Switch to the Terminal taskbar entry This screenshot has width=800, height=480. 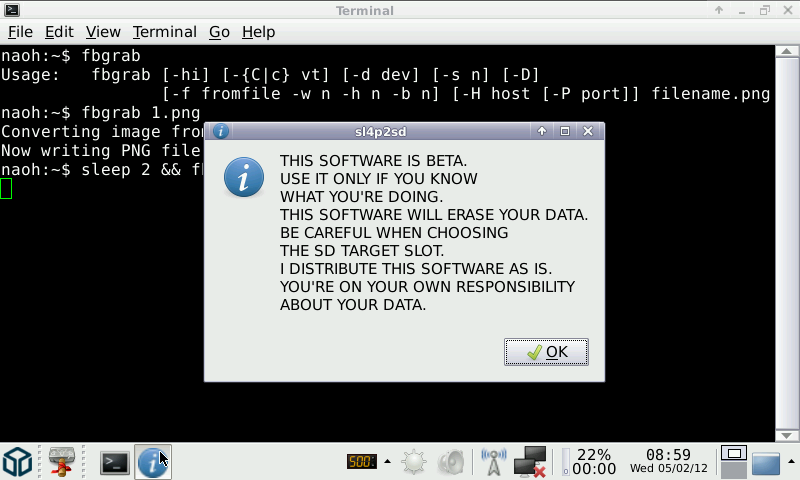115,462
